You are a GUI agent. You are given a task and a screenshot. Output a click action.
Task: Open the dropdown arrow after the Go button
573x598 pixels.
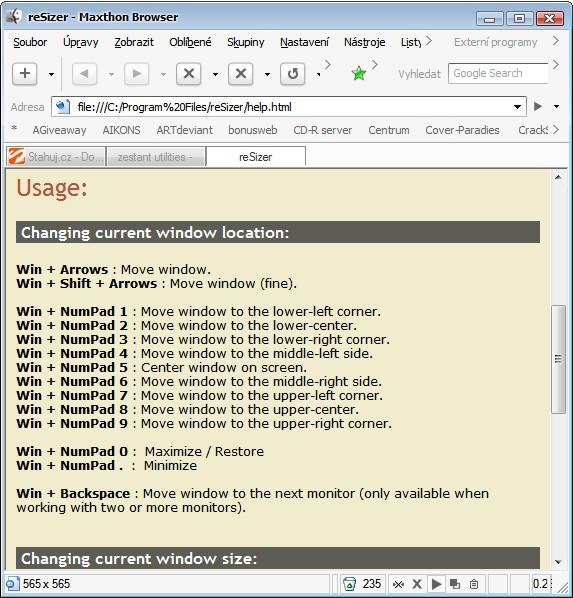click(x=557, y=106)
